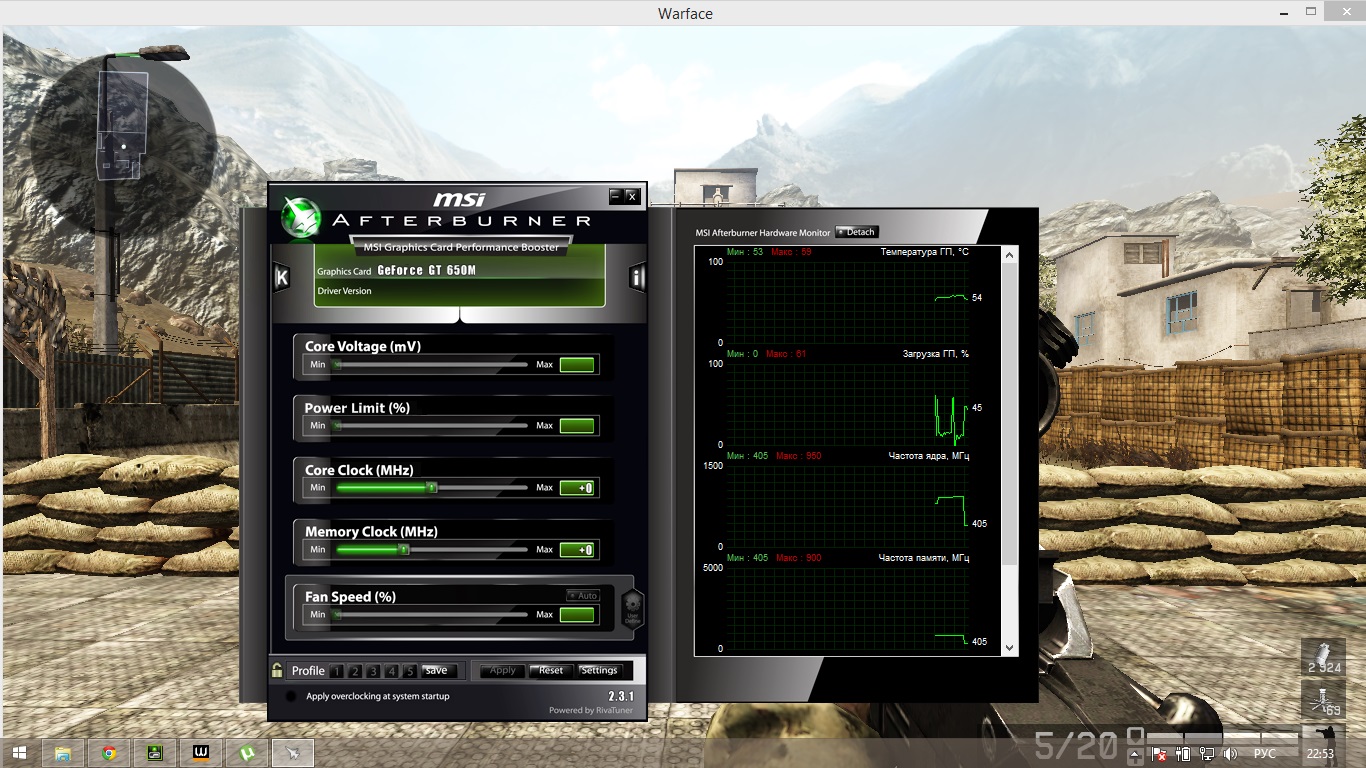Click the Reset button

(551, 671)
